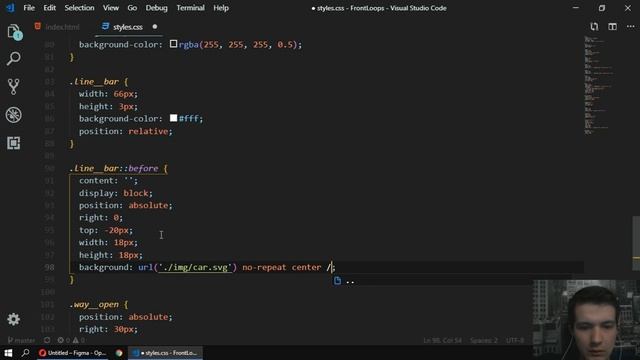Open the Search view in activity bar

(x=13, y=59)
